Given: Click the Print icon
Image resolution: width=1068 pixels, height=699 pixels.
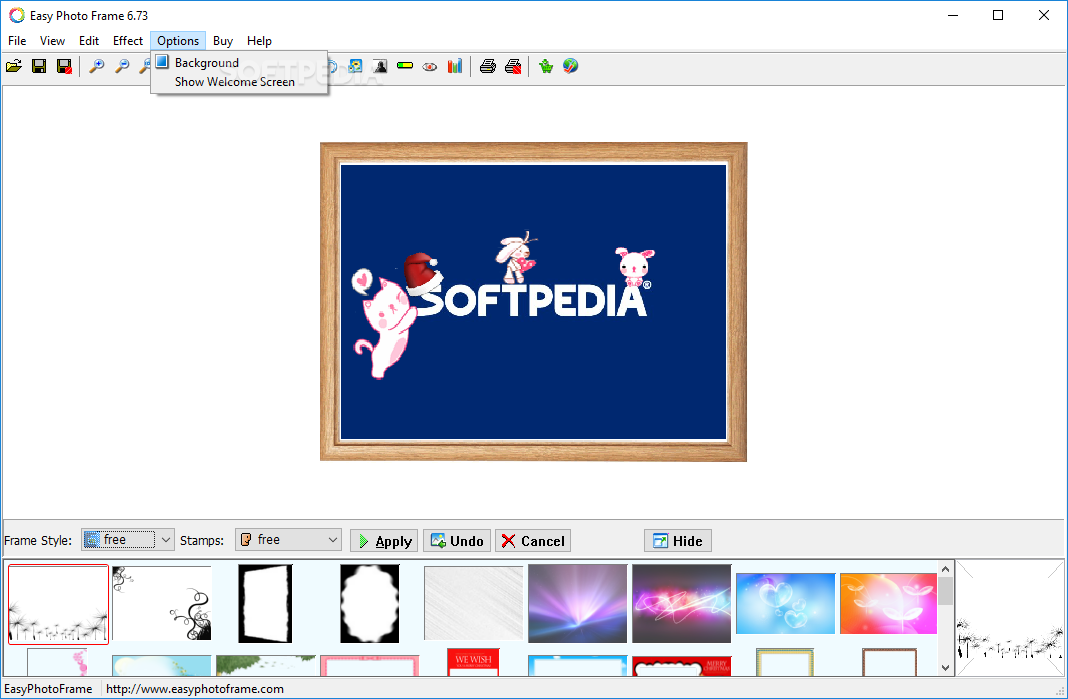Looking at the screenshot, I should click(x=488, y=66).
